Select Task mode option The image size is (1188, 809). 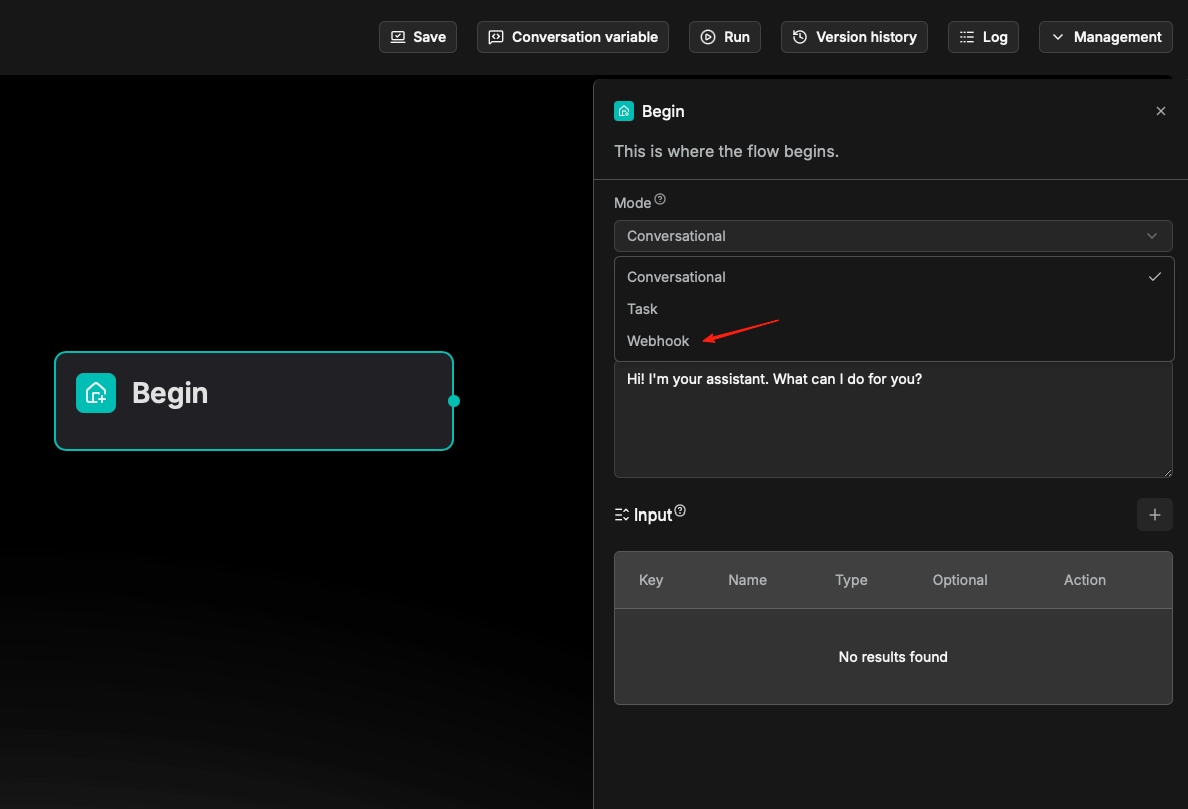tap(642, 309)
